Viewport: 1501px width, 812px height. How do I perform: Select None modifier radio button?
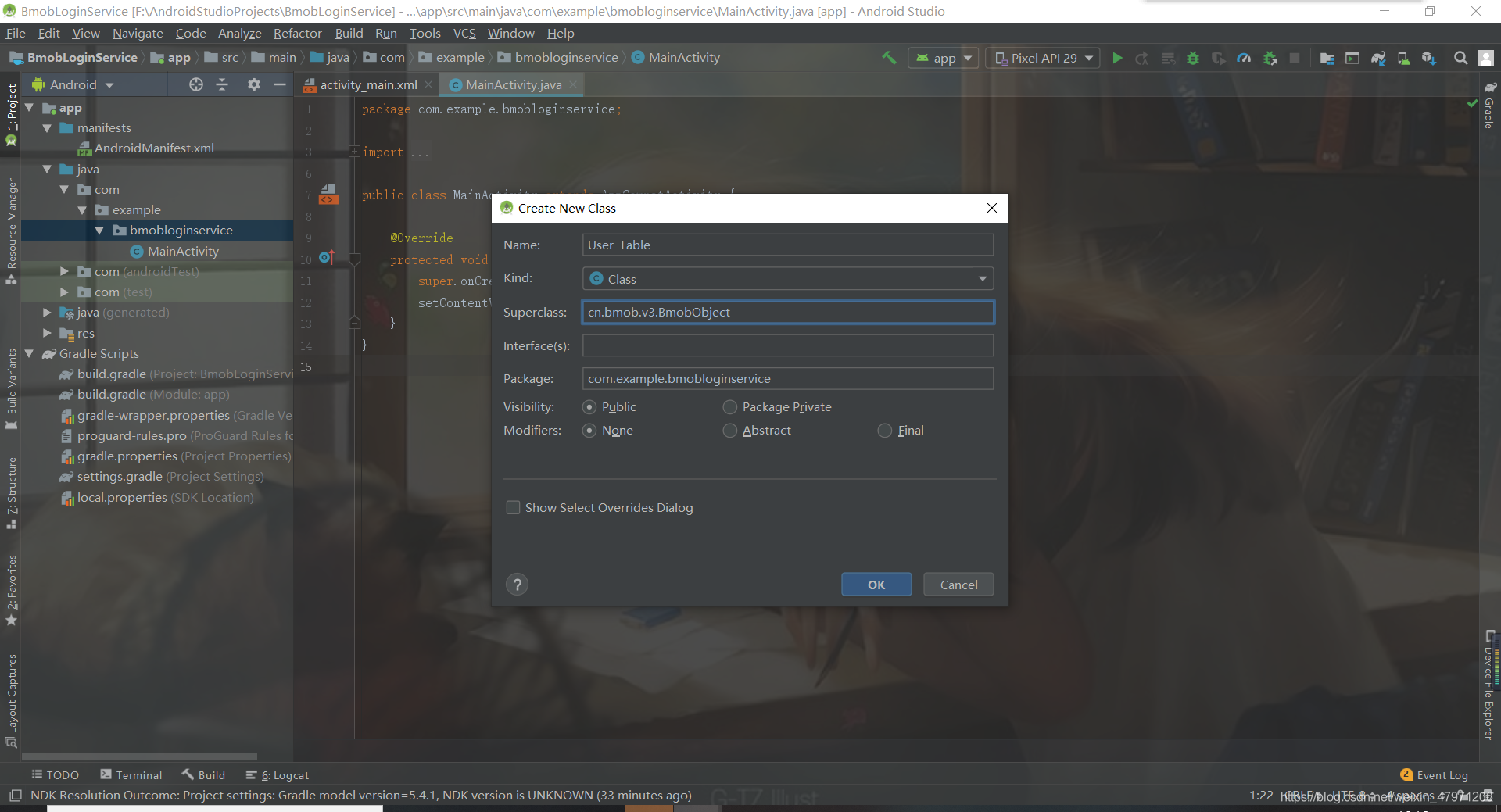click(x=589, y=431)
